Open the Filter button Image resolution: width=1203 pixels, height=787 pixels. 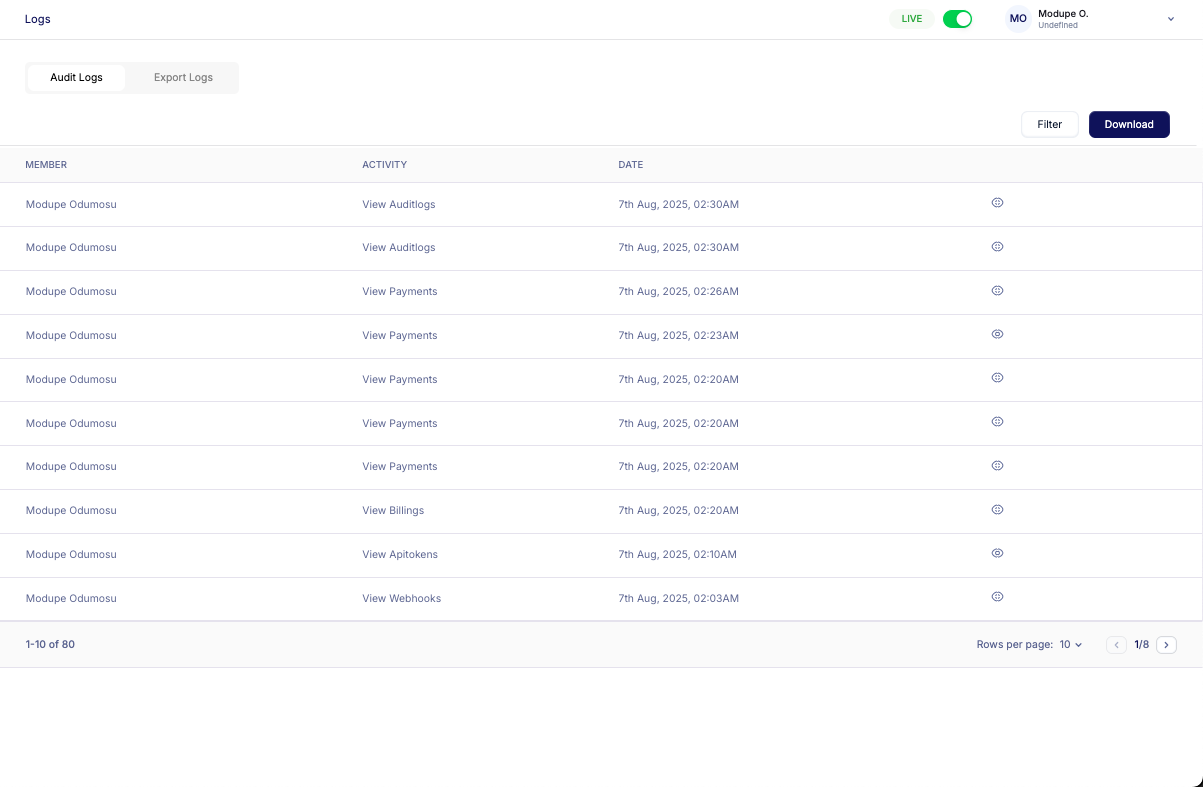[1049, 125]
